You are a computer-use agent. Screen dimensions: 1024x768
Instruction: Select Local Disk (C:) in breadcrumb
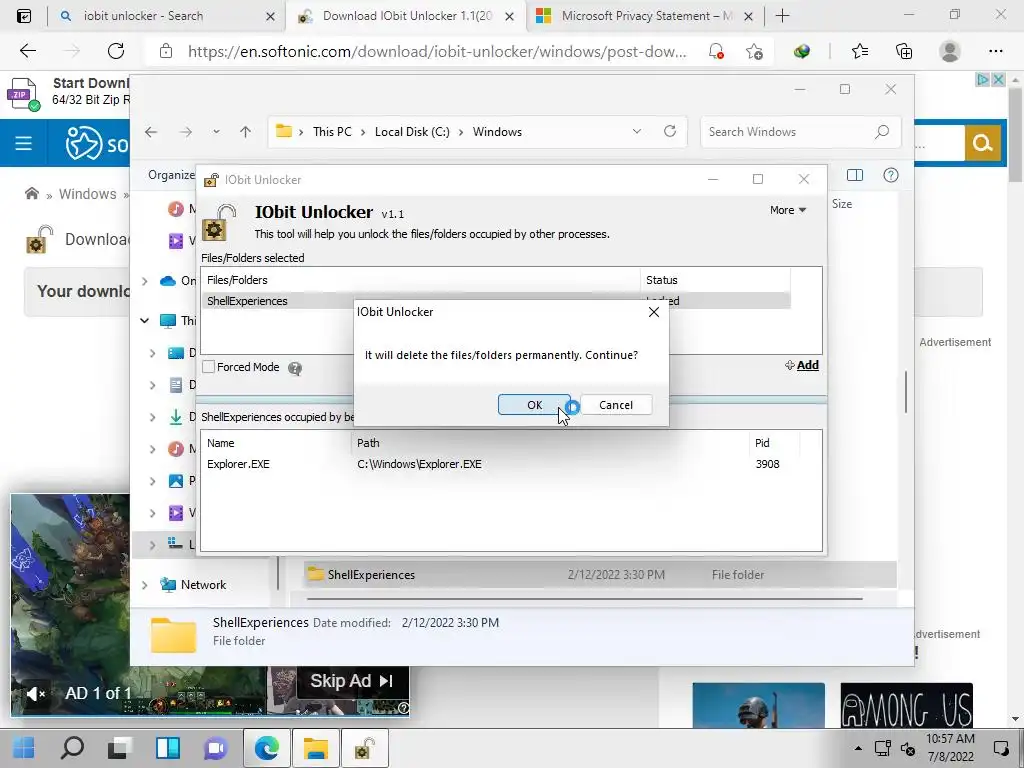412,132
